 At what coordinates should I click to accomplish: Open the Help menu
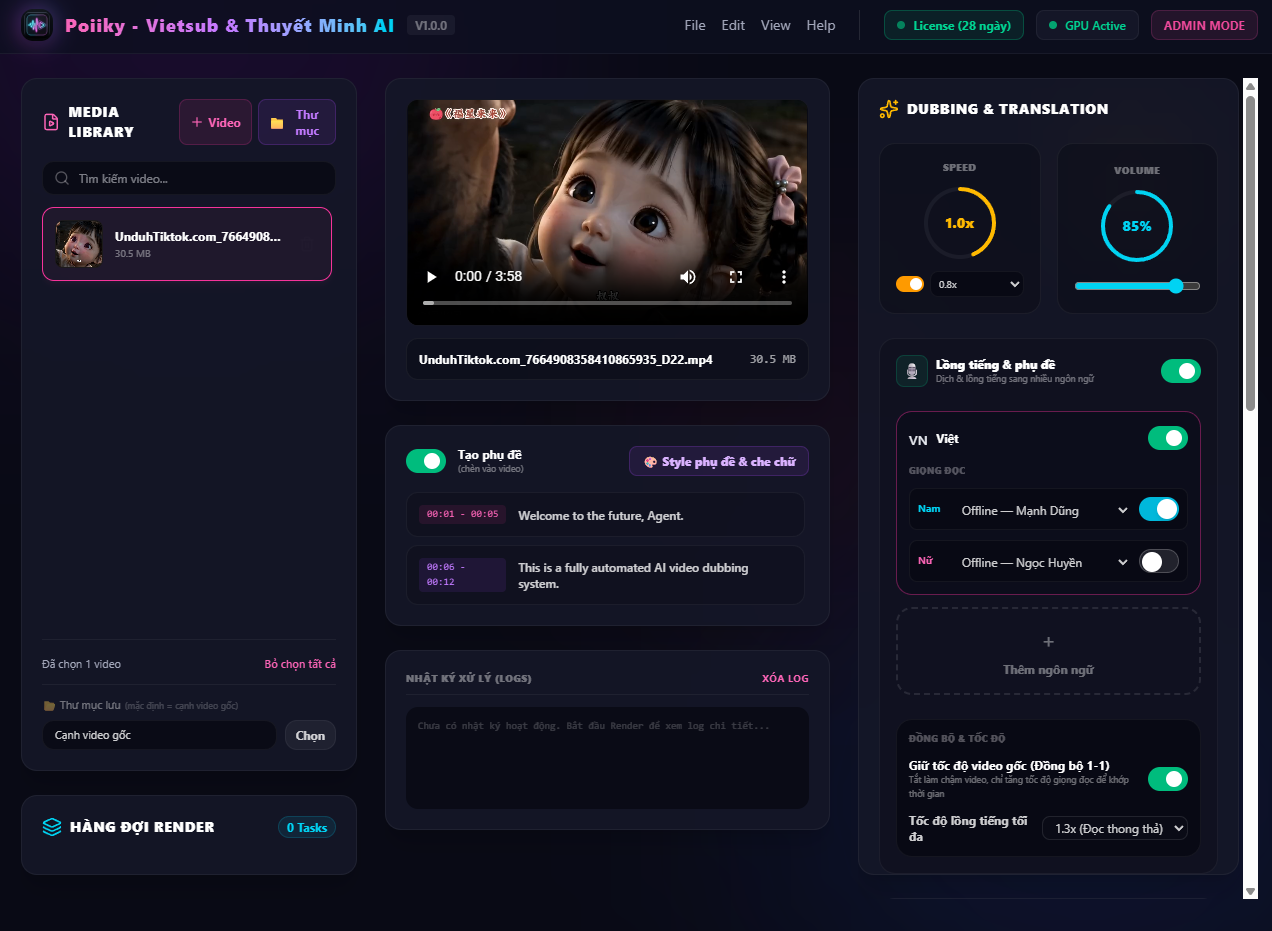821,25
